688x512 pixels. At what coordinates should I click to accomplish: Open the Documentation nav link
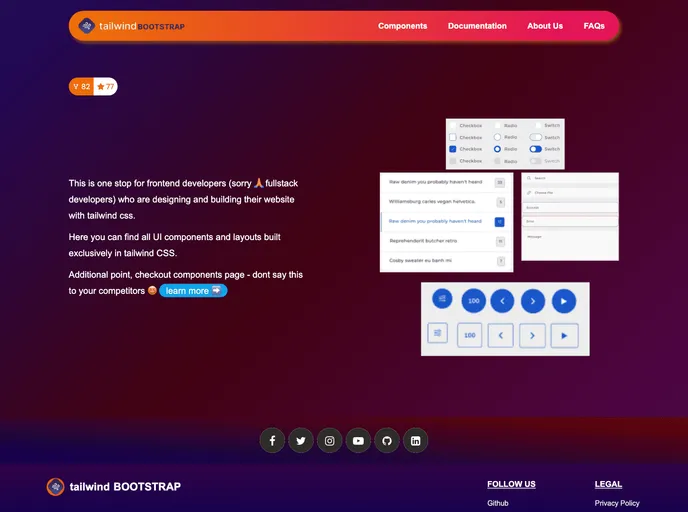pos(477,26)
